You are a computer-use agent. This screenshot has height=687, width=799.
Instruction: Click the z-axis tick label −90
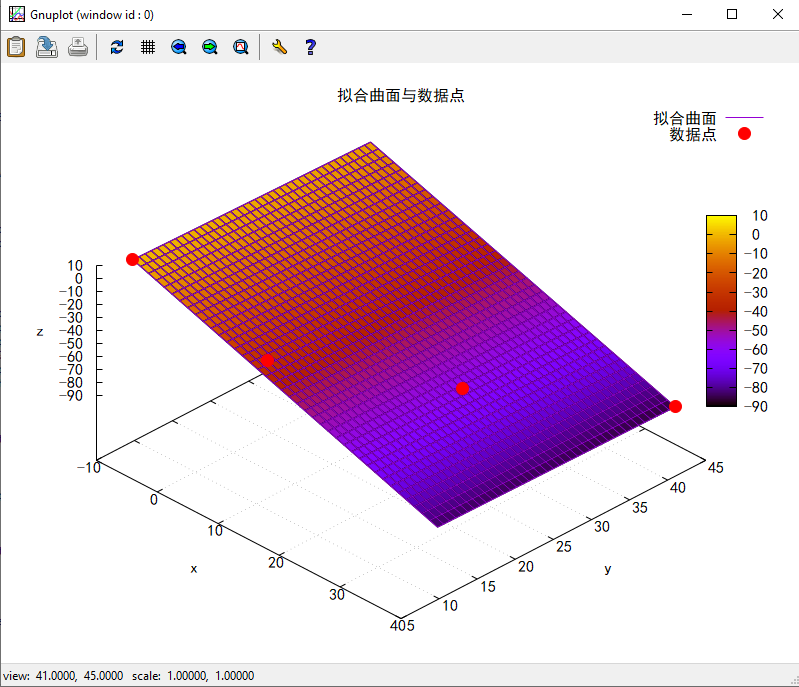tap(71, 395)
